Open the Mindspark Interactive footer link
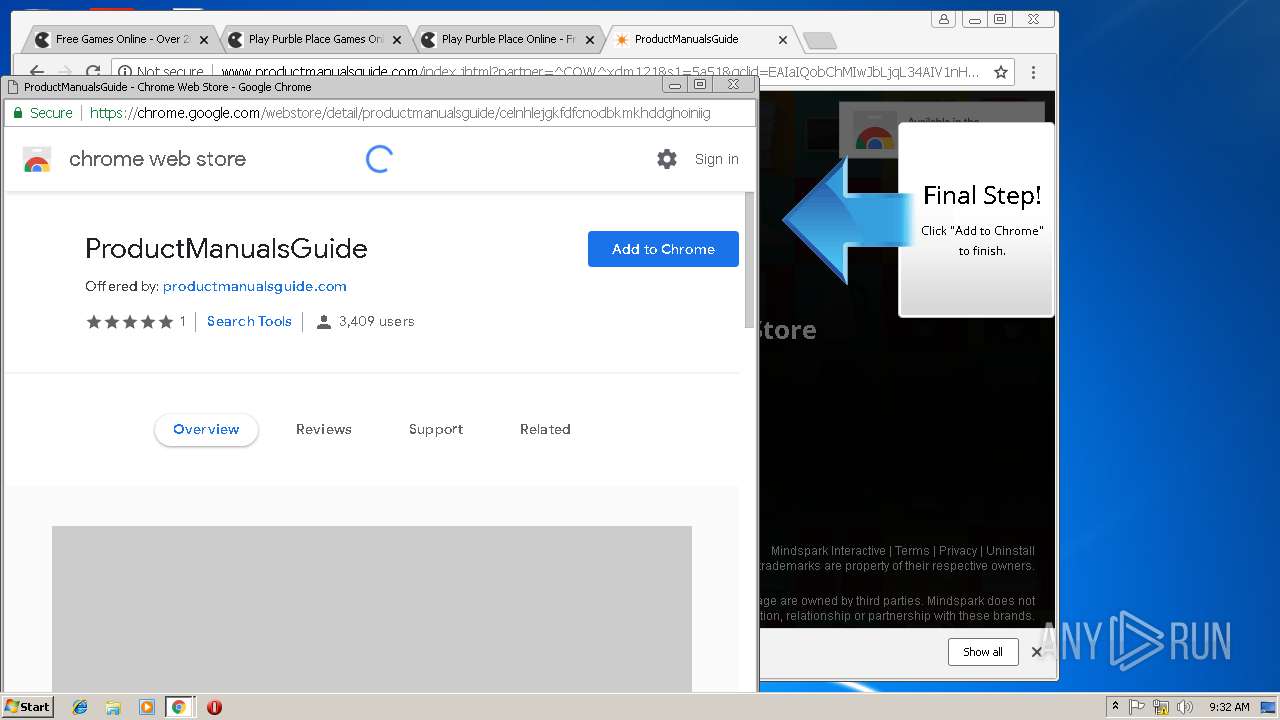 point(828,551)
